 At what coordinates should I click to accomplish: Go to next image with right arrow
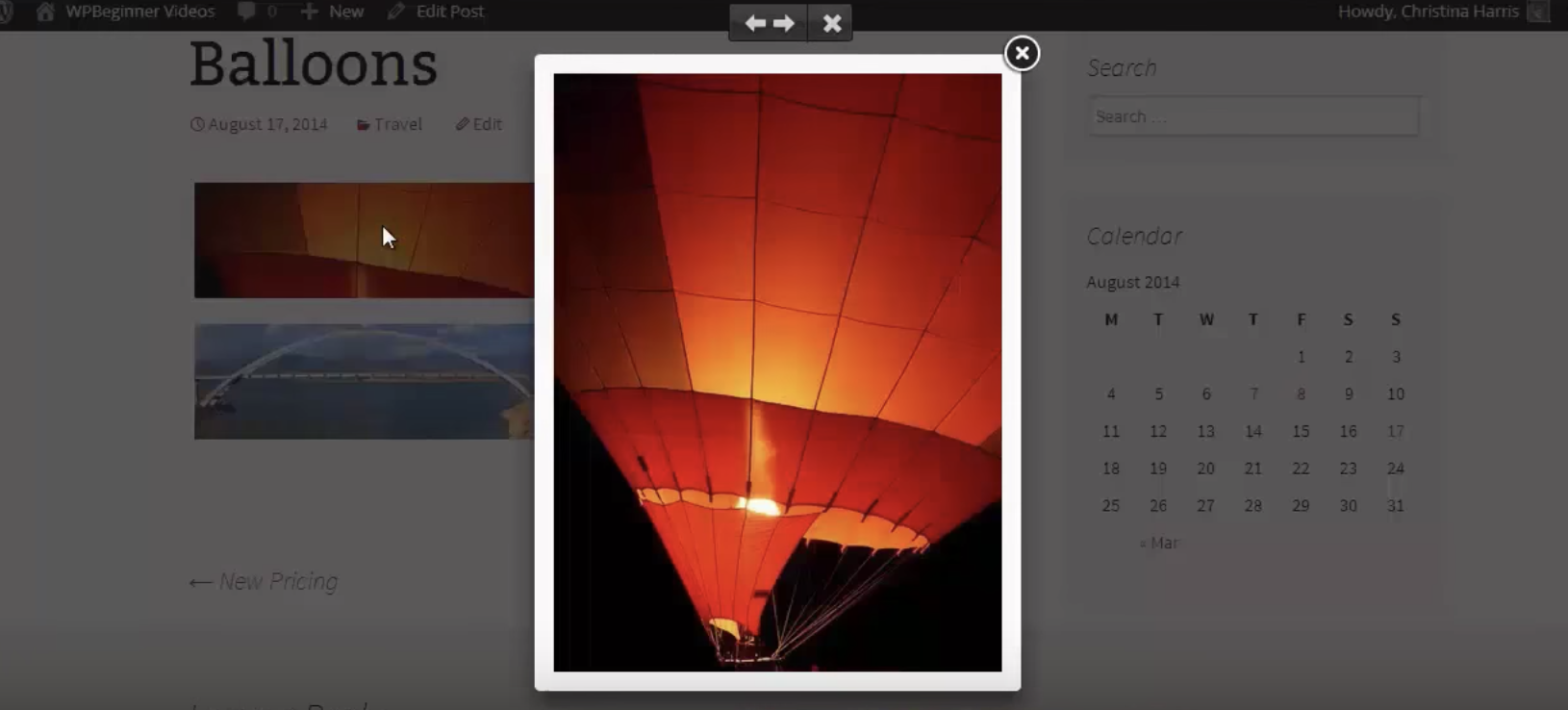coord(784,23)
